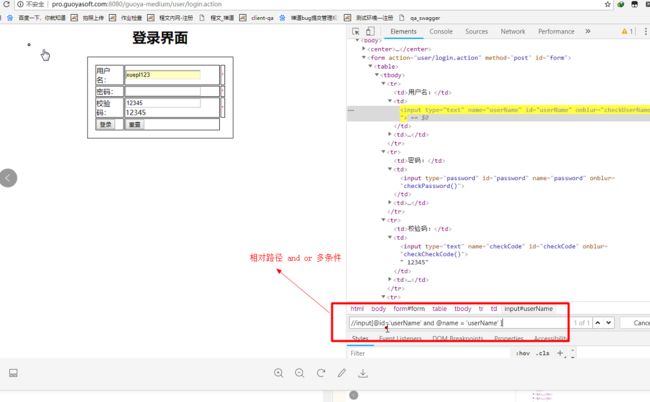This screenshot has width=650, height=402.
Task: Open the DOM Breakpoints pane tab
Action: coord(458,339)
